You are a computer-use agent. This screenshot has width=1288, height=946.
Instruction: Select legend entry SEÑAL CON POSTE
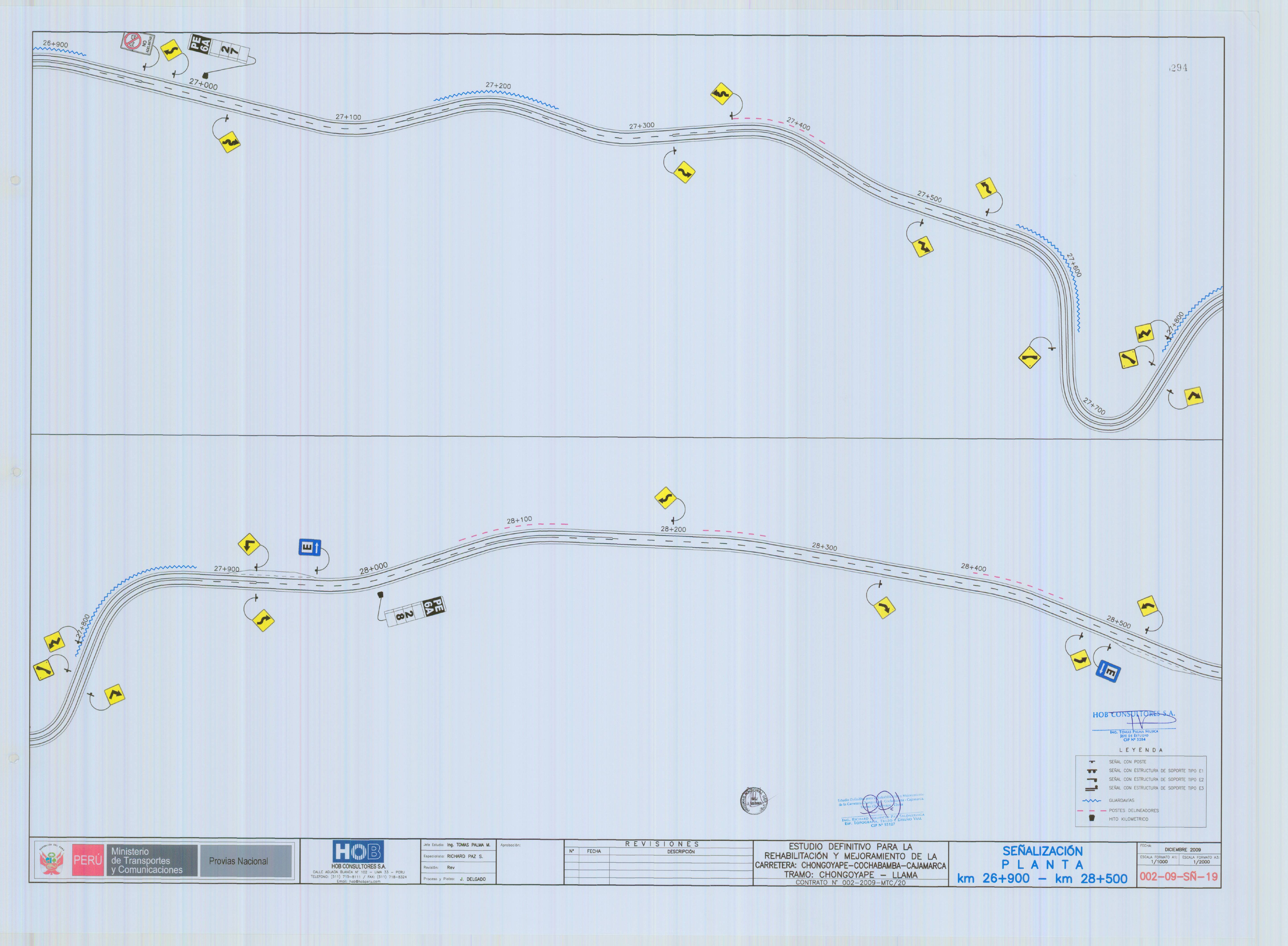1128,762
